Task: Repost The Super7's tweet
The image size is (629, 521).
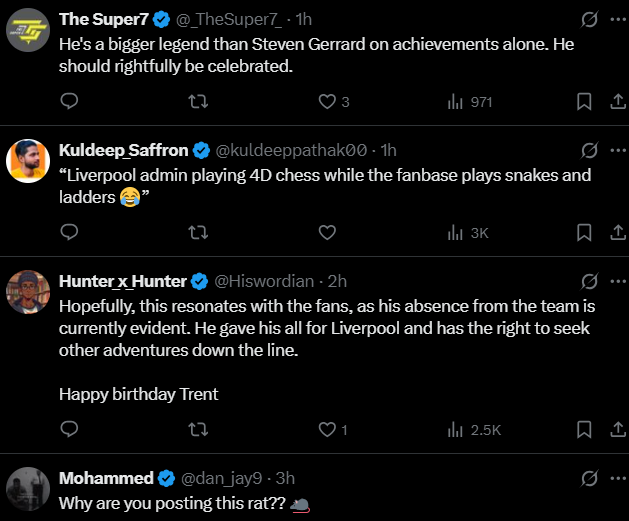Action: (x=198, y=101)
